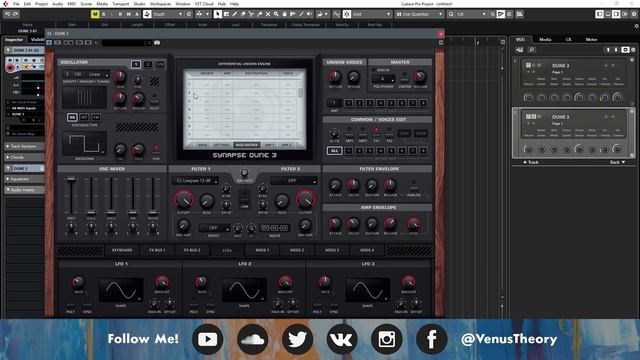Open the File menu
Image resolution: width=640 pixels, height=360 pixels.
click(16, 4)
